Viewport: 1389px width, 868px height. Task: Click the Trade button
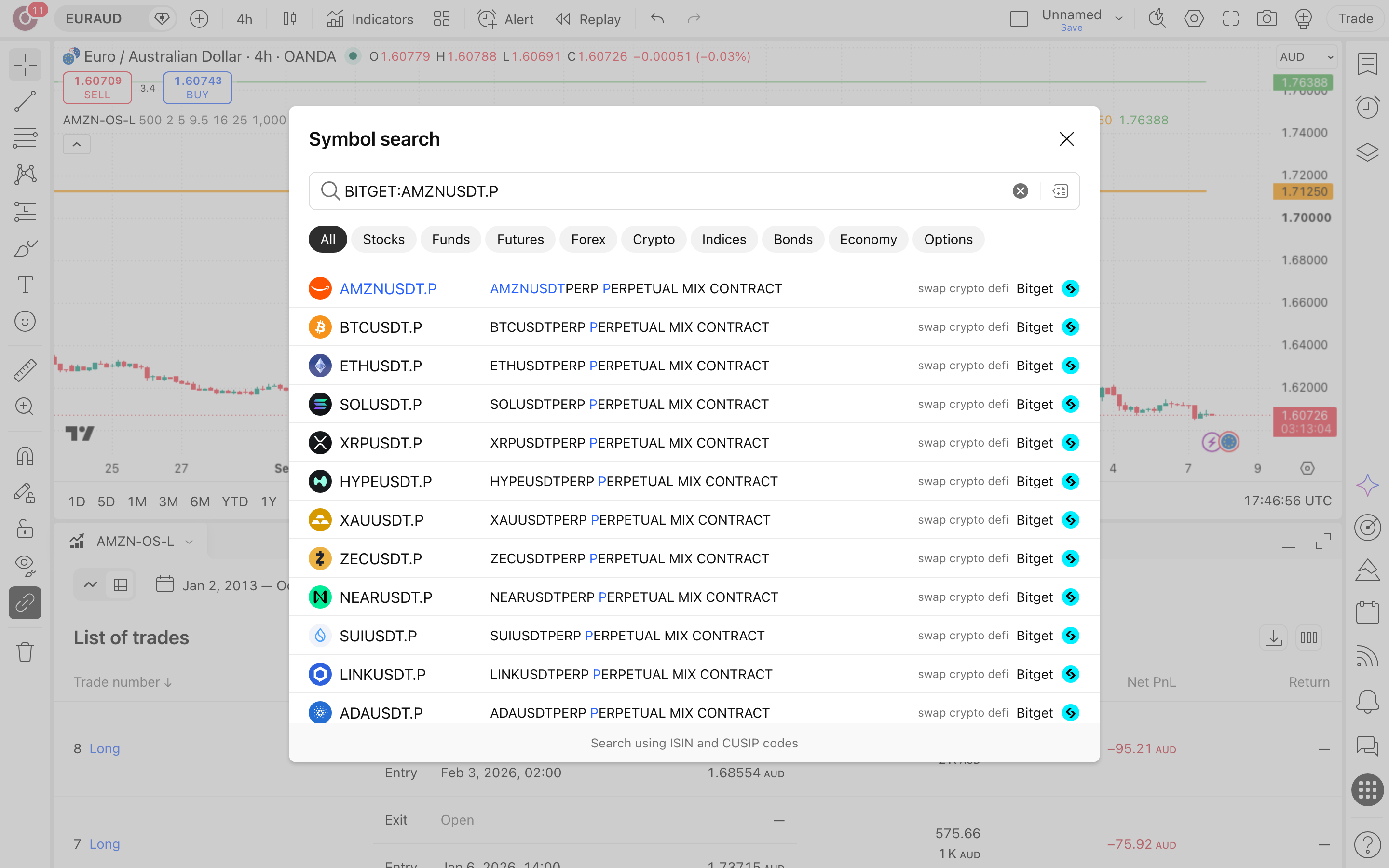[x=1355, y=19]
